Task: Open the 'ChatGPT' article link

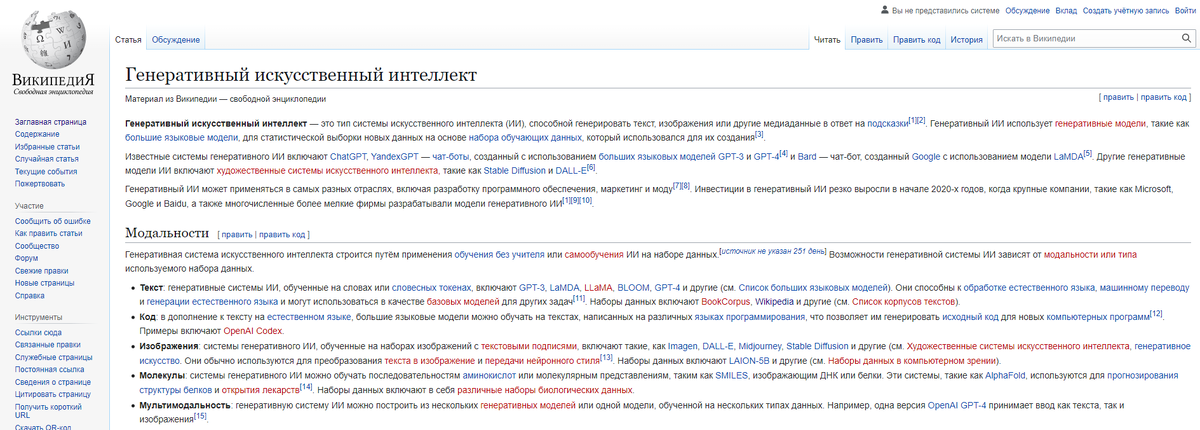Action: pyautogui.click(x=349, y=156)
